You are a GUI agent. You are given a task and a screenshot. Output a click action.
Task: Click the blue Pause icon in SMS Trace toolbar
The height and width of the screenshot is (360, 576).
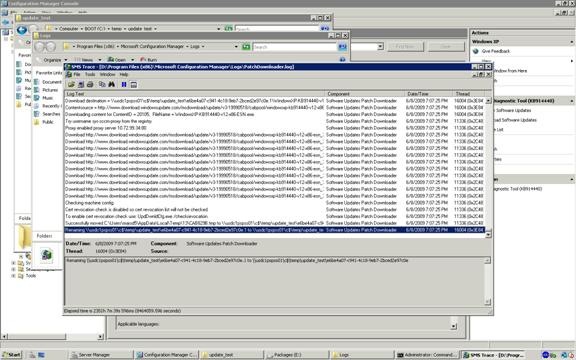(124, 84)
